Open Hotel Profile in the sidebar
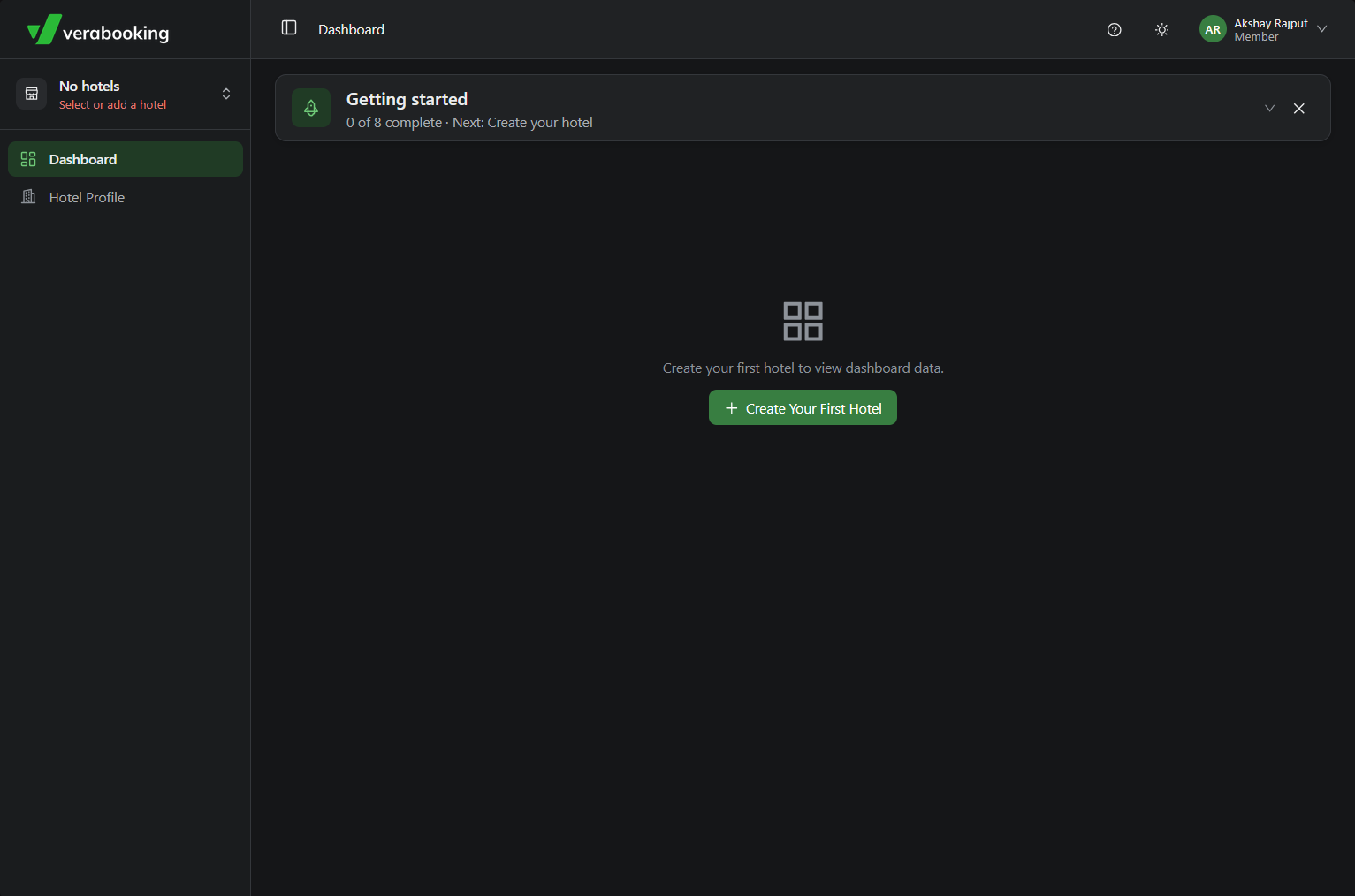This screenshot has width=1355, height=896. tap(126, 197)
